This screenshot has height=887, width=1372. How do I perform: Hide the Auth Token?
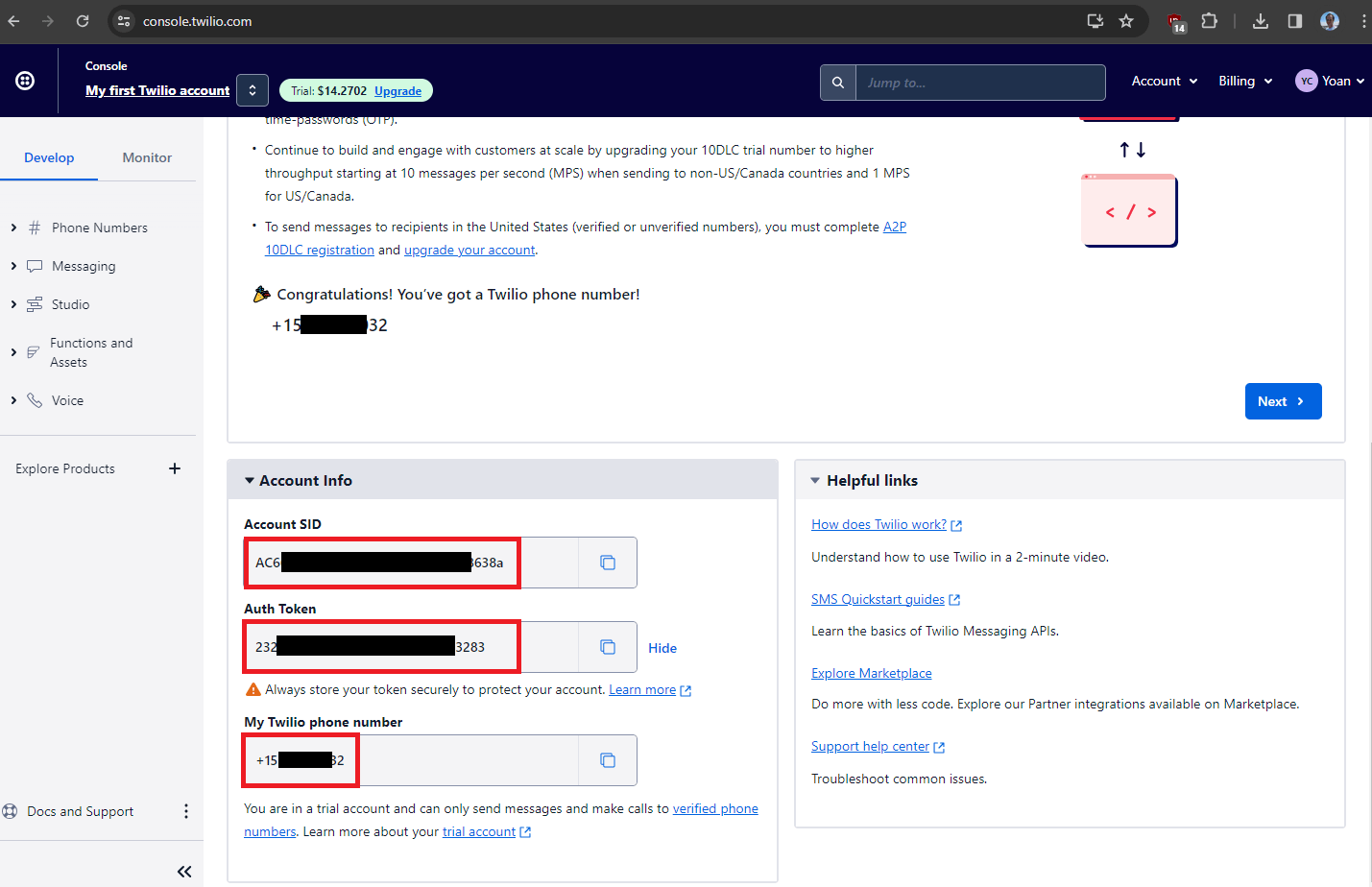coord(662,648)
